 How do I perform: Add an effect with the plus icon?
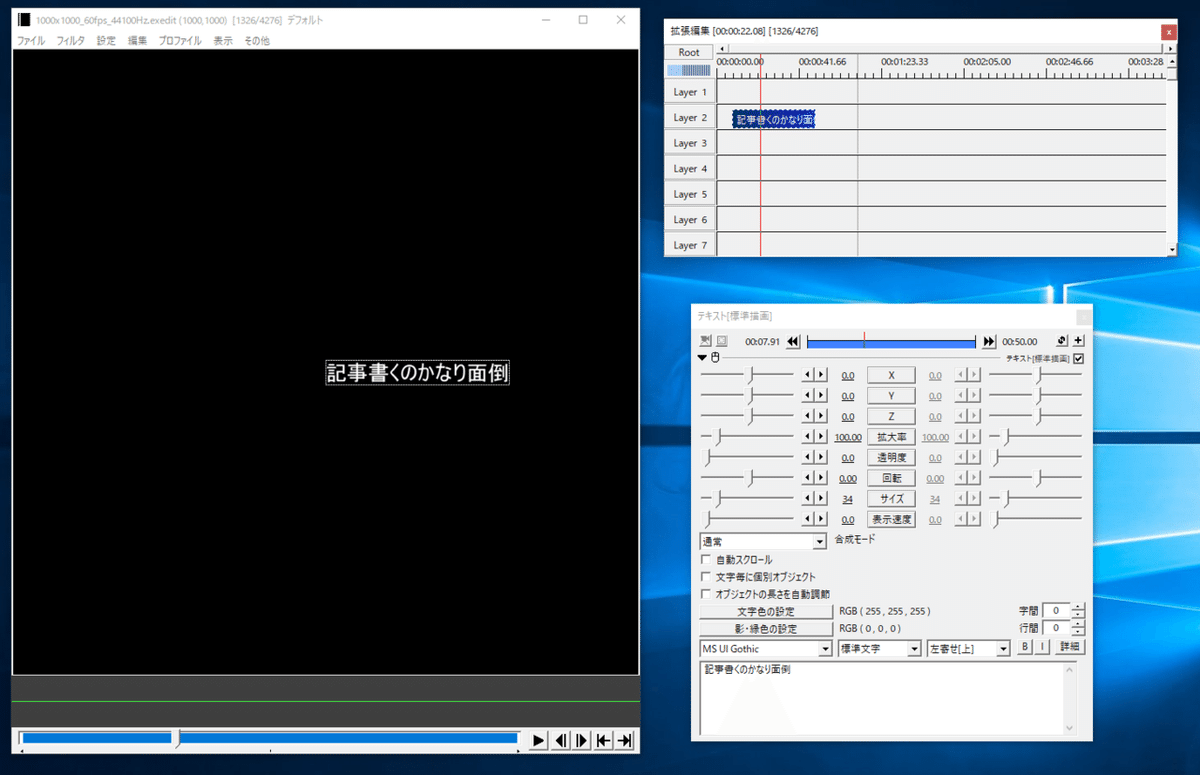[1078, 341]
